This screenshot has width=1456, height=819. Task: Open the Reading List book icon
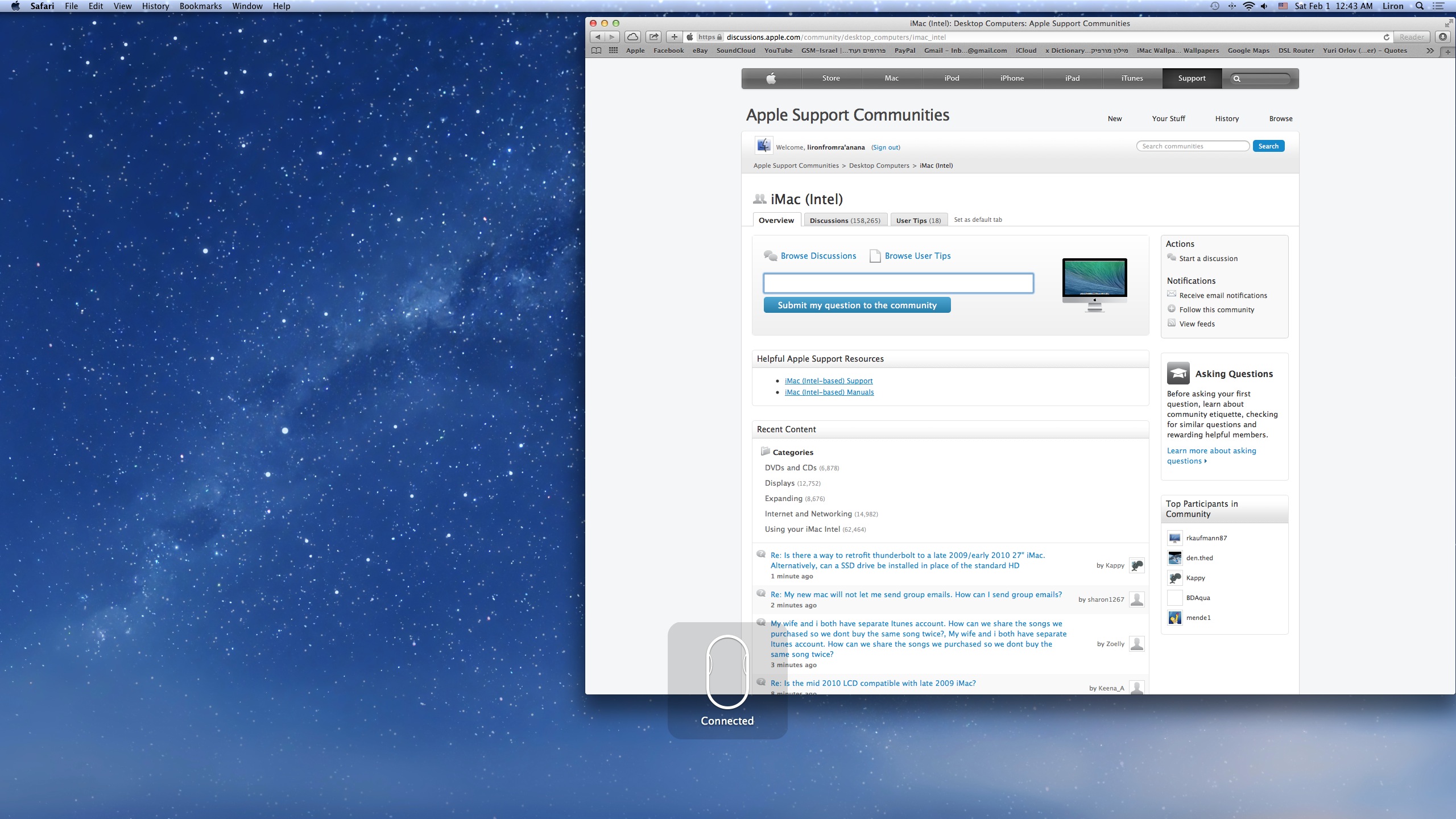pyautogui.click(x=596, y=51)
